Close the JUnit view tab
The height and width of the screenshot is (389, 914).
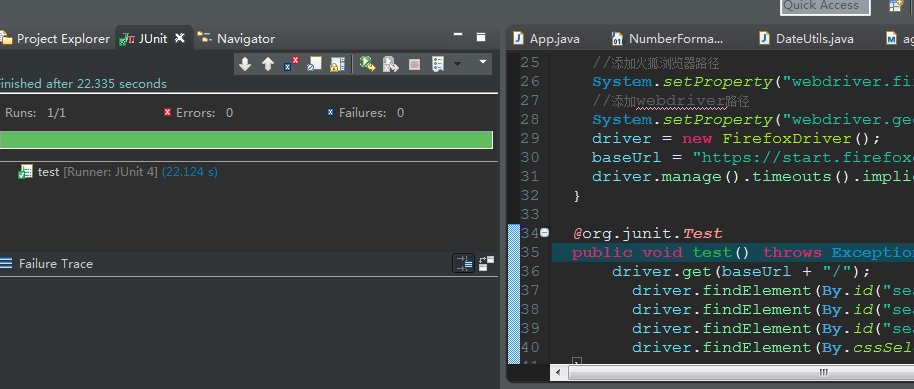[180, 38]
